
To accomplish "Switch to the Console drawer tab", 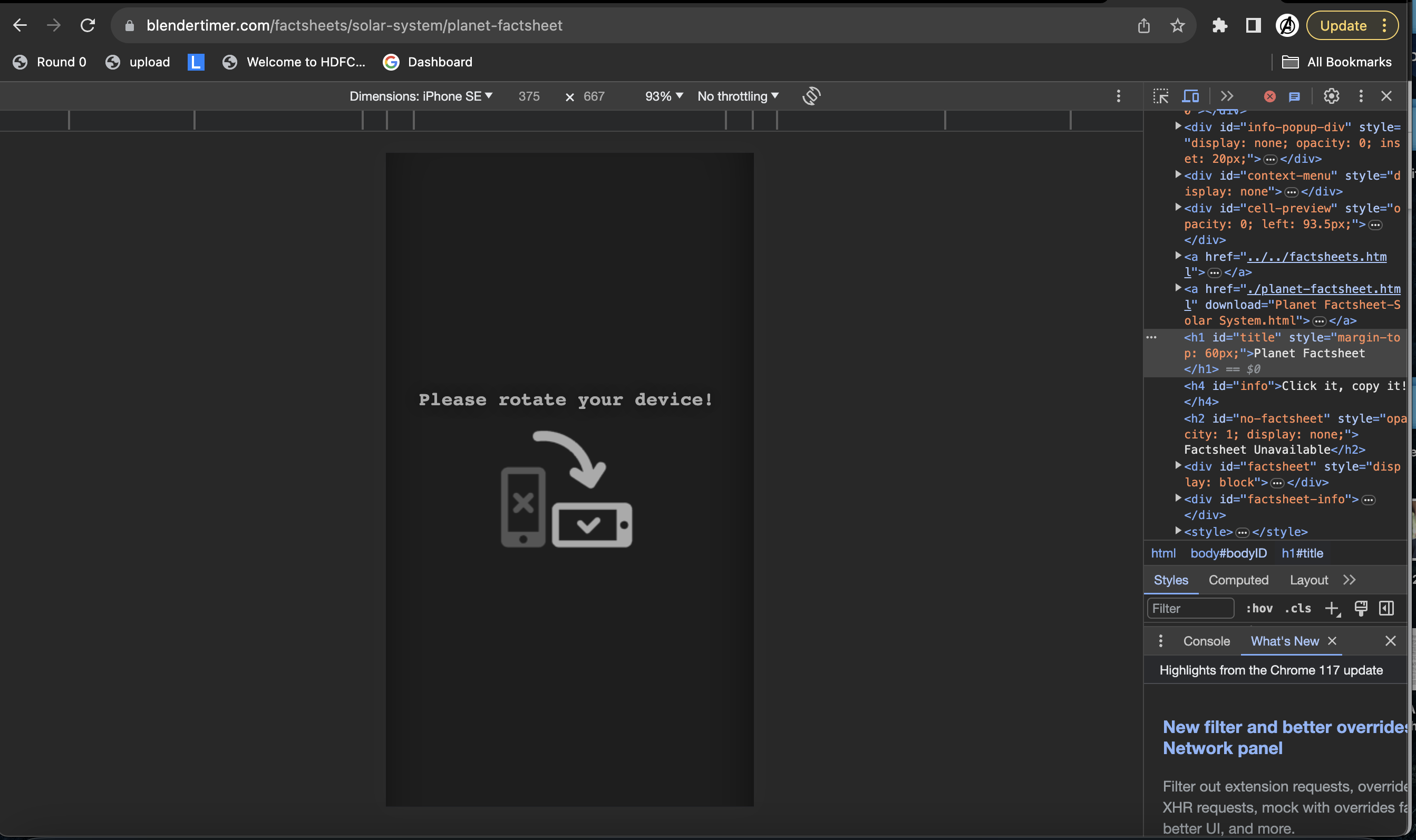I will click(x=1206, y=641).
